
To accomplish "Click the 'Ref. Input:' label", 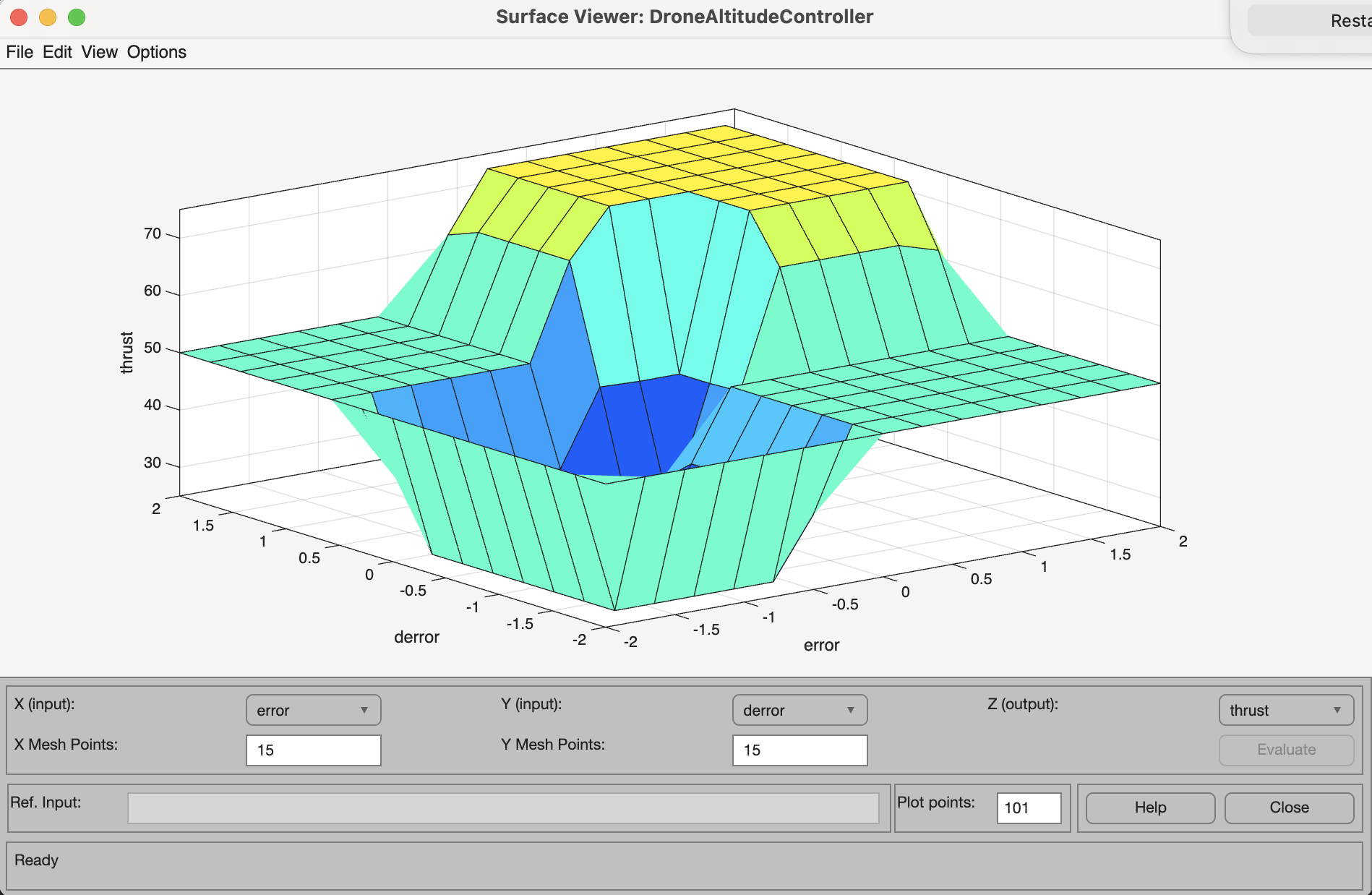I will coord(46,802).
